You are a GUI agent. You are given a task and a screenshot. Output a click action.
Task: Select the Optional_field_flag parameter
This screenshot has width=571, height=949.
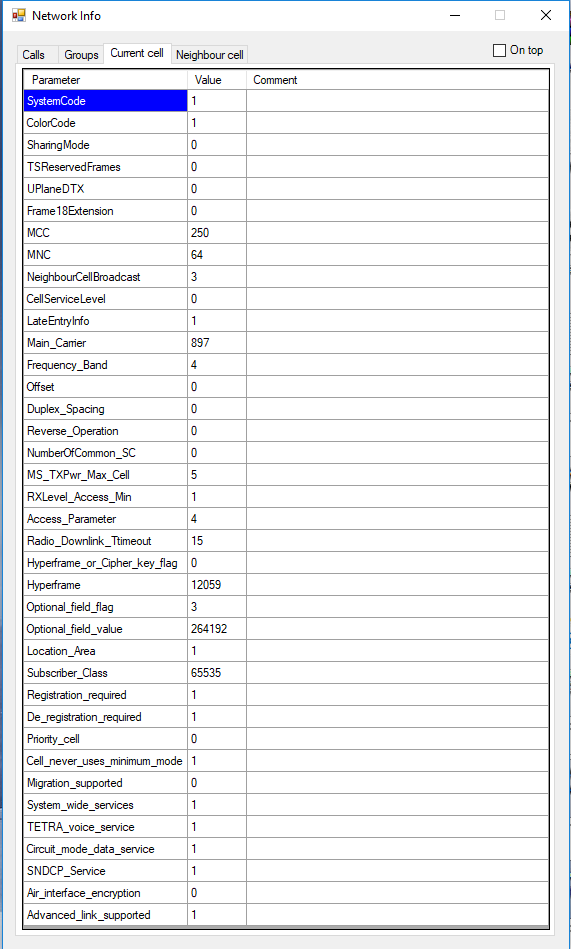[105, 607]
